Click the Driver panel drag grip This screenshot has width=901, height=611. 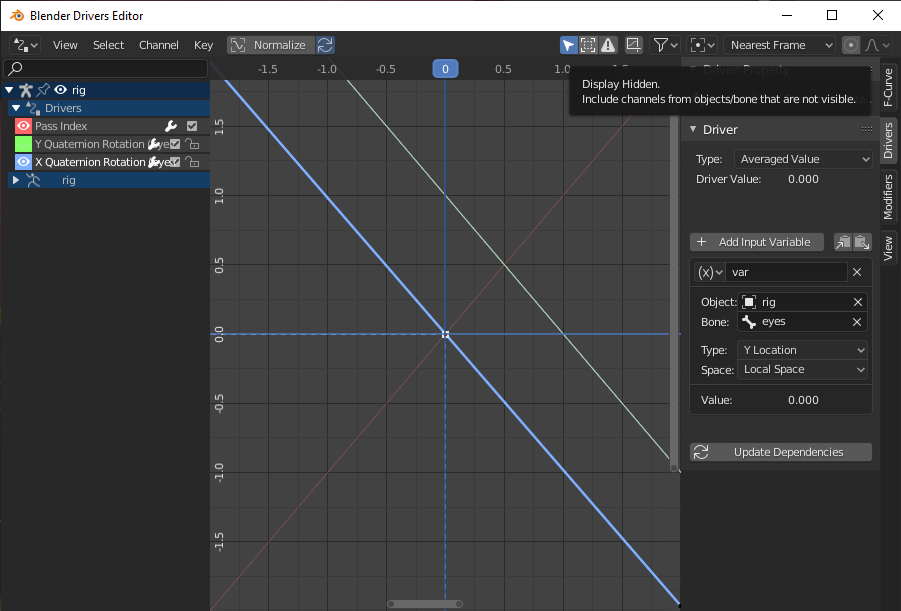tap(867, 129)
